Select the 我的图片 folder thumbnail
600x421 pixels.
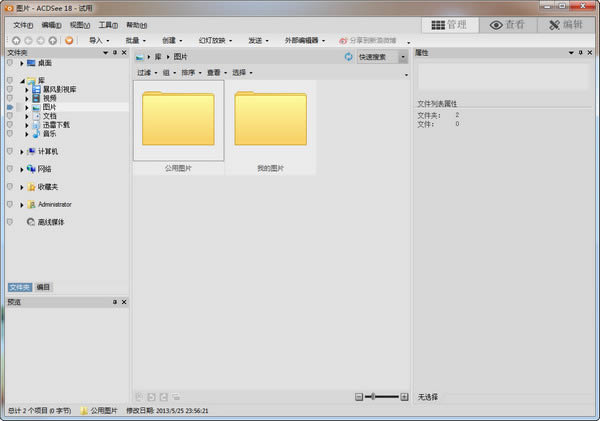[271, 126]
